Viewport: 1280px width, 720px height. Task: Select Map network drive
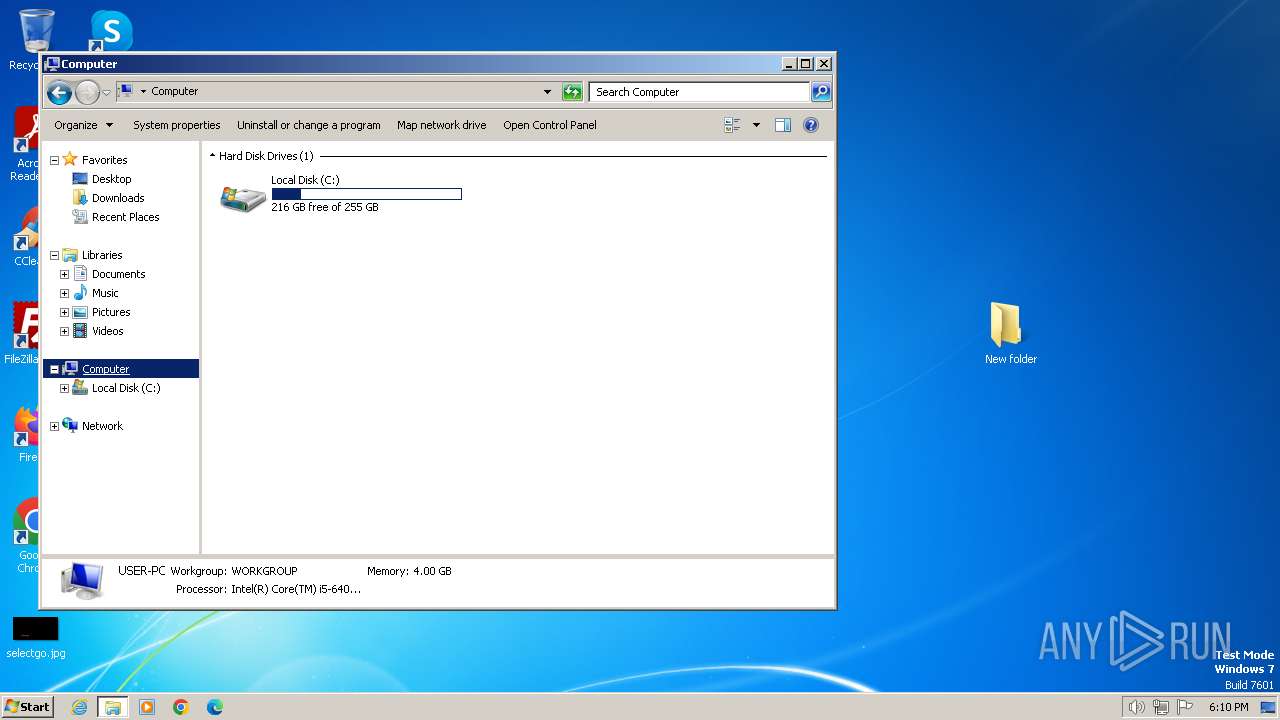(x=441, y=125)
